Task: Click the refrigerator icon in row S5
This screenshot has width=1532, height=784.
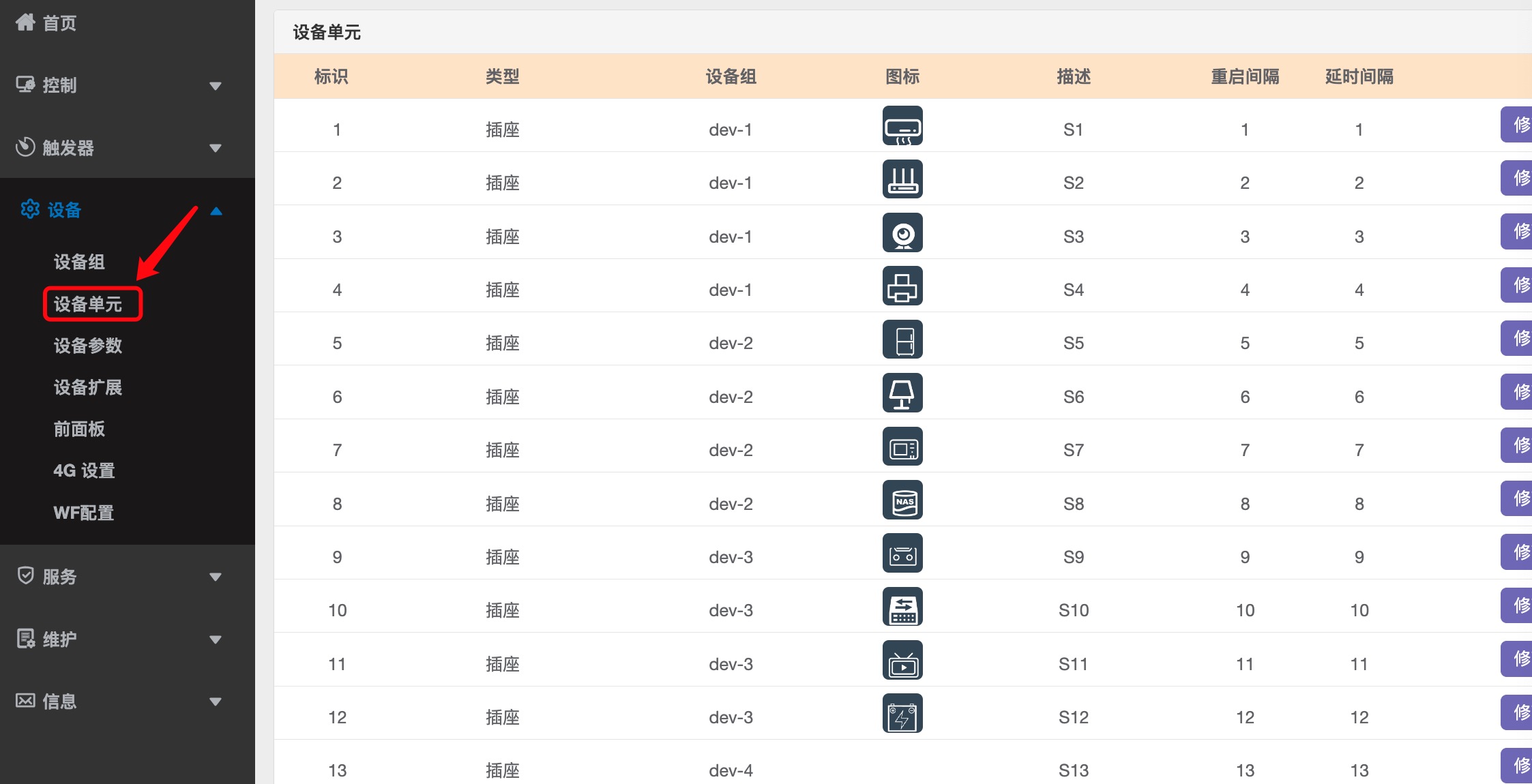Action: [x=902, y=340]
